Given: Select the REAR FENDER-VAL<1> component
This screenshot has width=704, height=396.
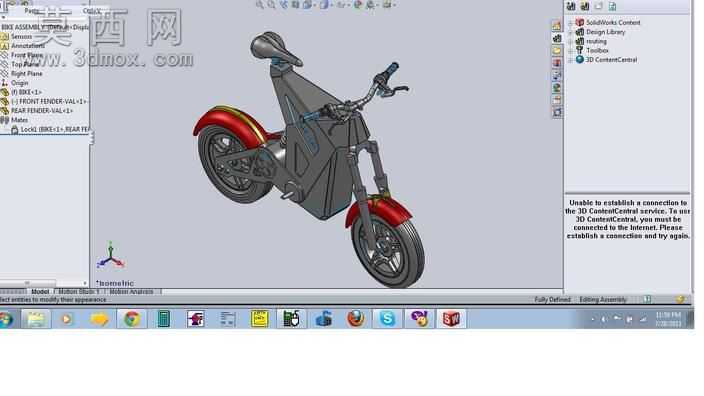Looking at the screenshot, I should coord(42,110).
